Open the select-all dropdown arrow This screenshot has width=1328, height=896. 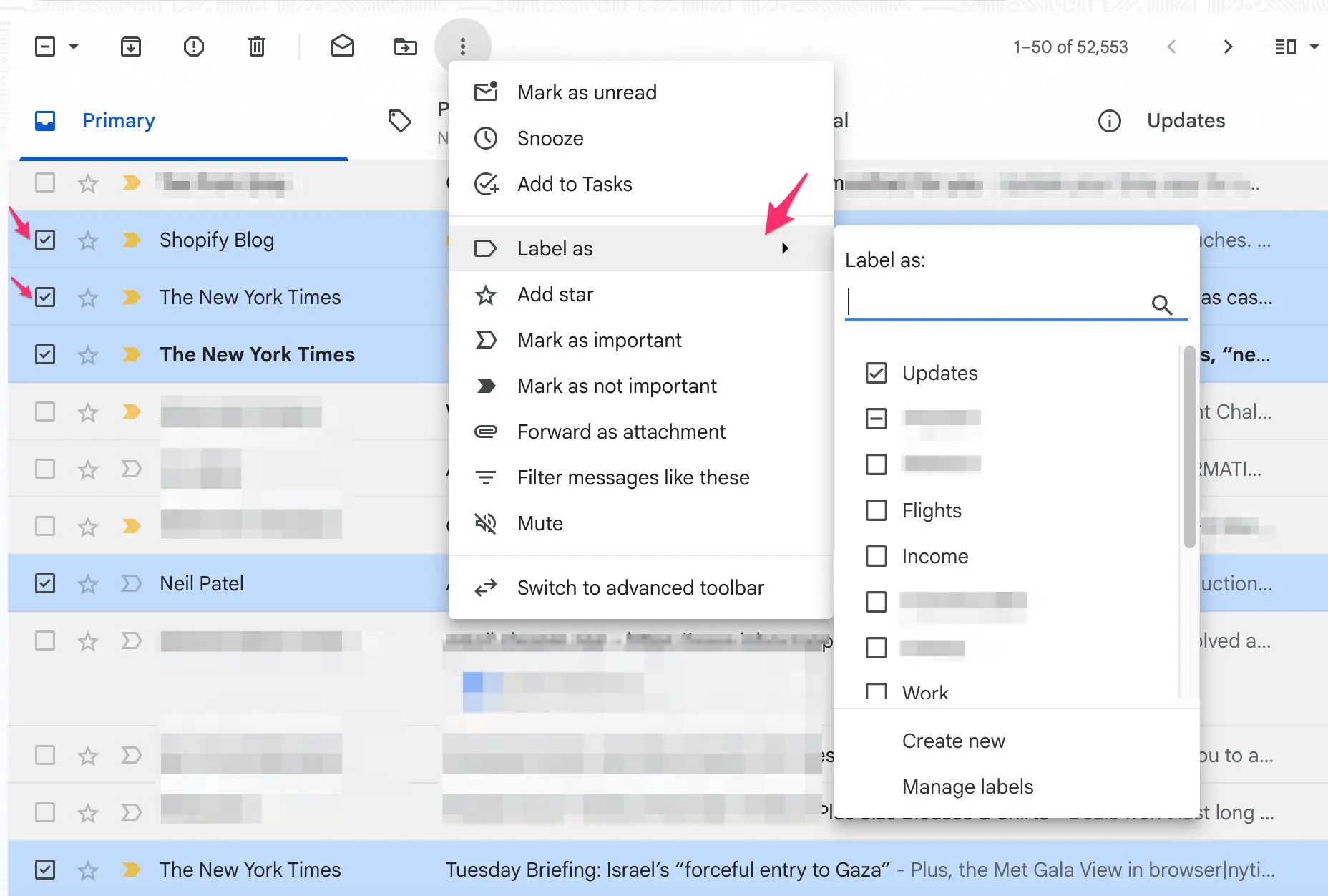click(74, 47)
